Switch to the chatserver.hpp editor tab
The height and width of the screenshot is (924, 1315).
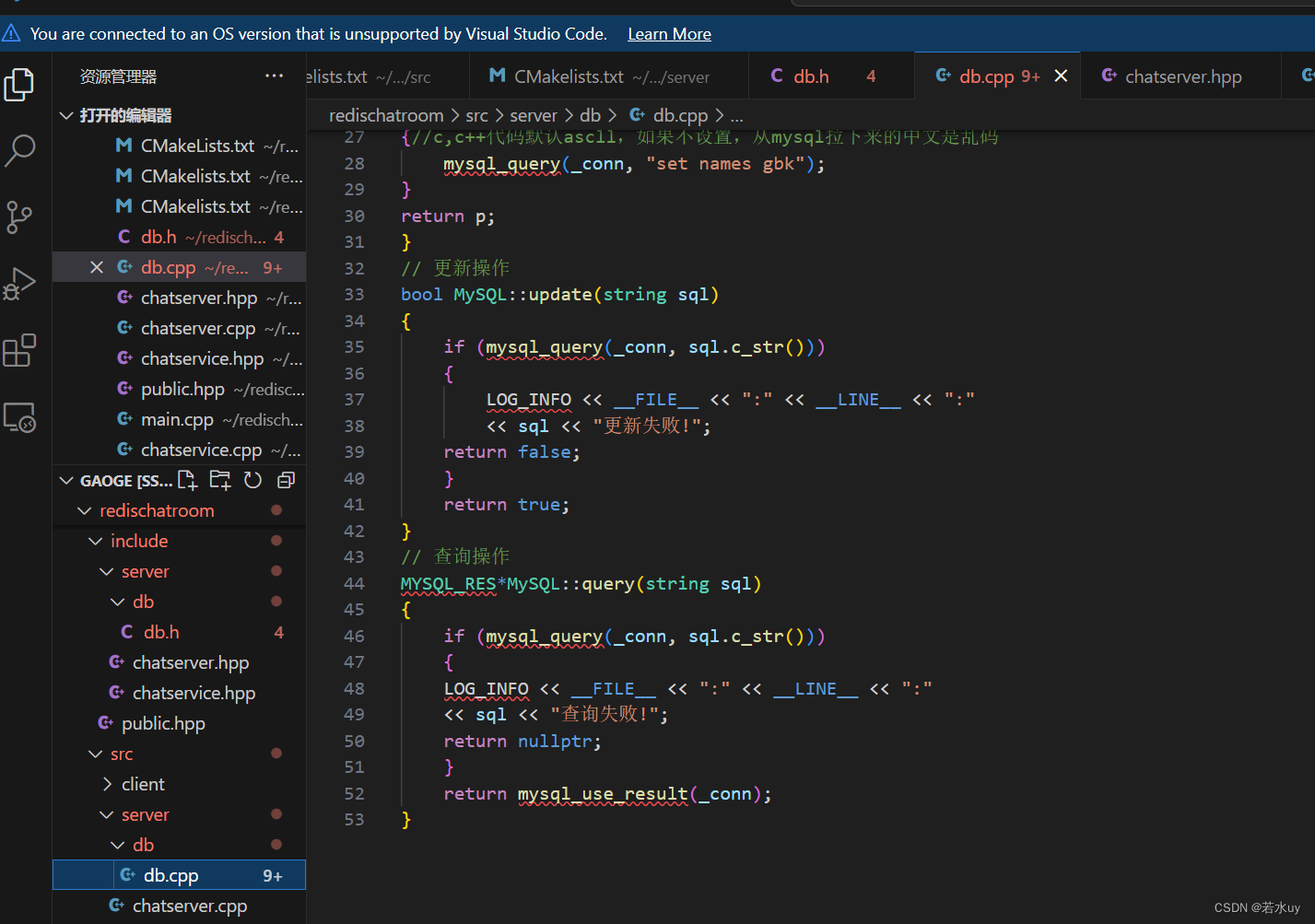pos(1180,76)
